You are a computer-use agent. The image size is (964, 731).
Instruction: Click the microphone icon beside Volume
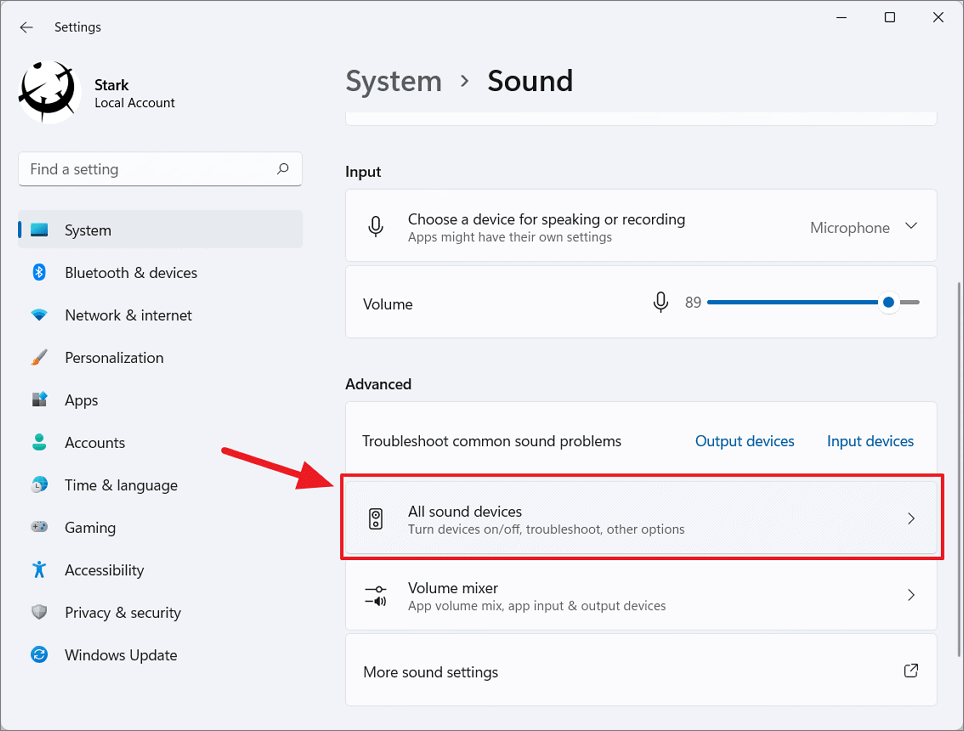[x=660, y=302]
